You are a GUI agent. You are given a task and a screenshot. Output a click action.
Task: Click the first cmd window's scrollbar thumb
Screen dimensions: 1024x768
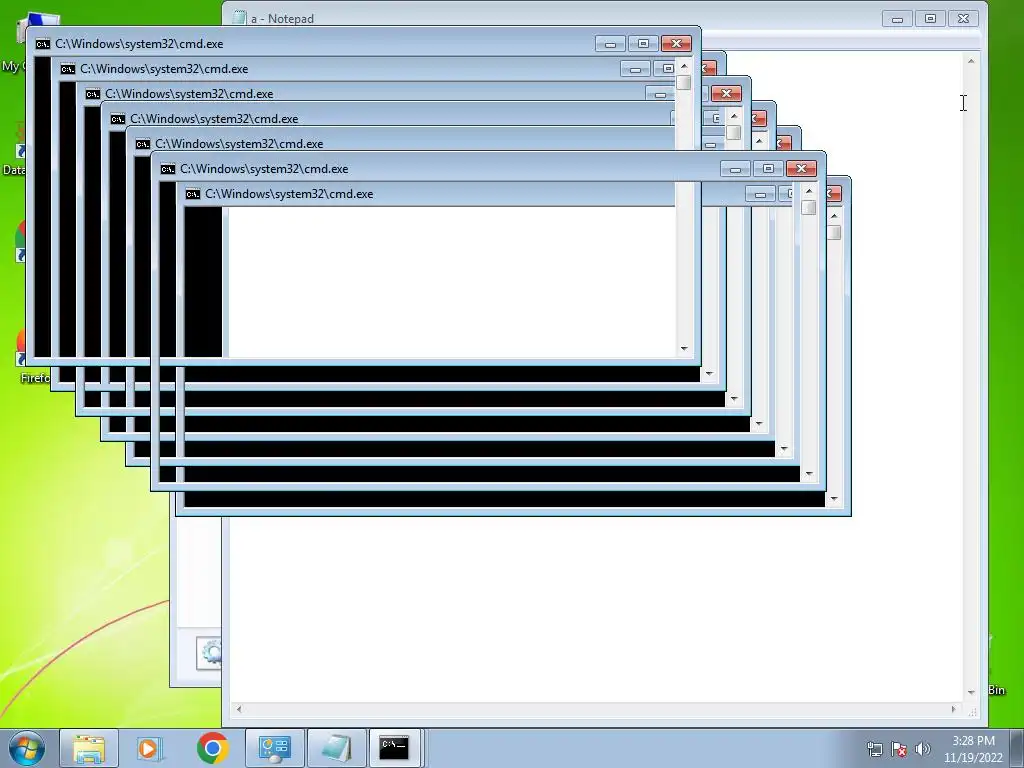684,82
